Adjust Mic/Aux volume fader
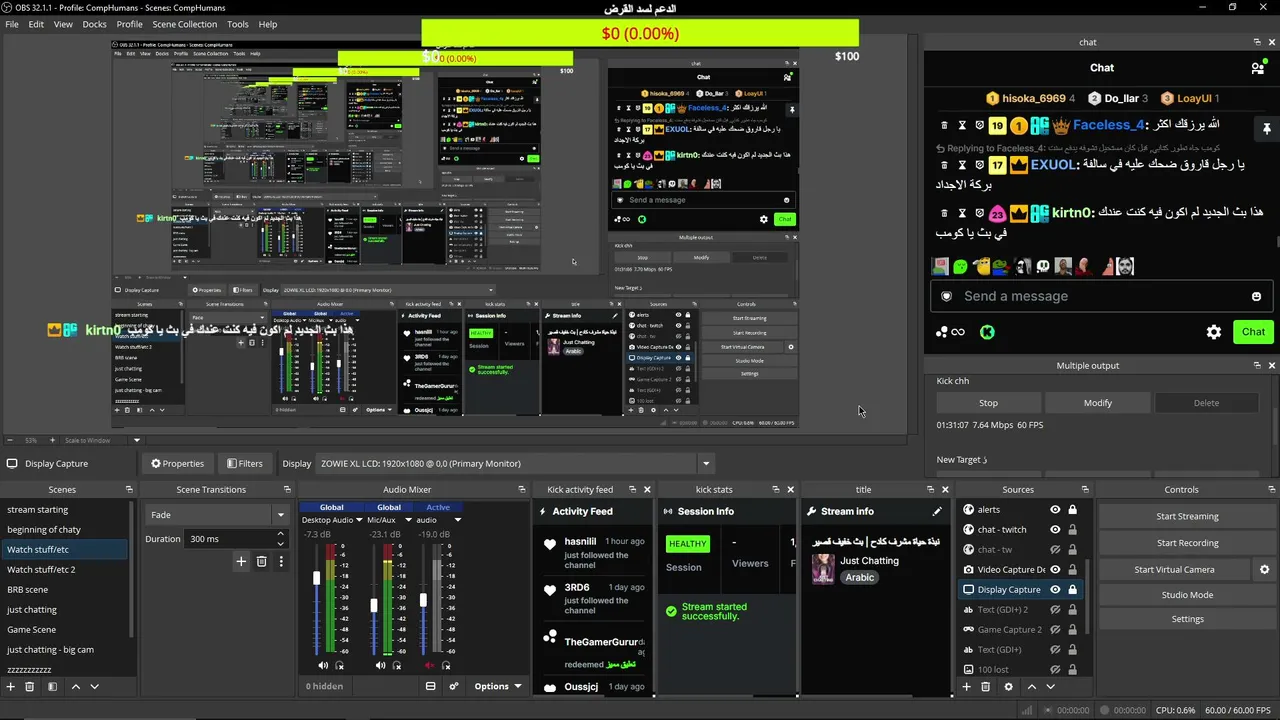 (374, 605)
